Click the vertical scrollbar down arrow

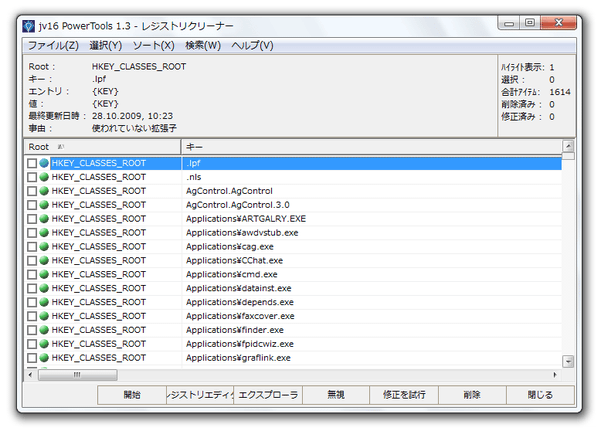[568, 361]
